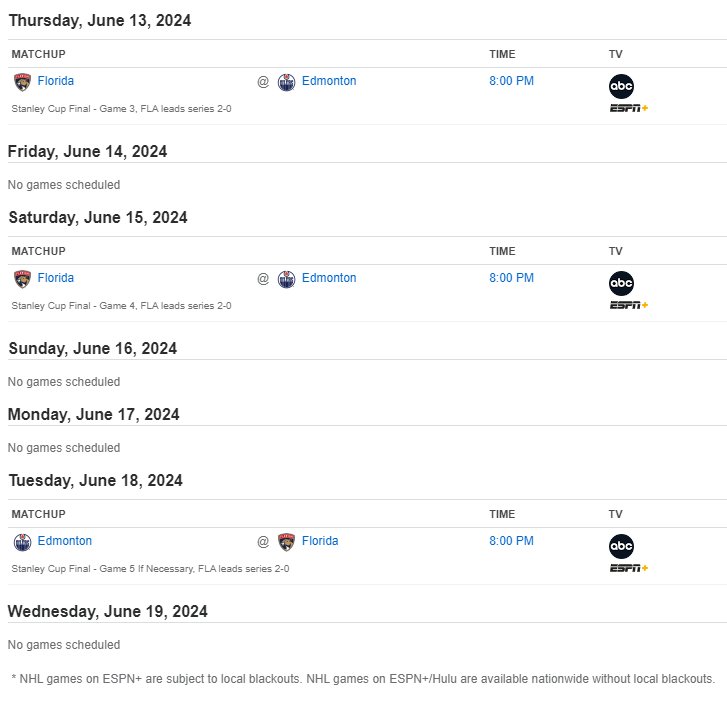Click ESPN+ logo for June 15 game

(629, 305)
